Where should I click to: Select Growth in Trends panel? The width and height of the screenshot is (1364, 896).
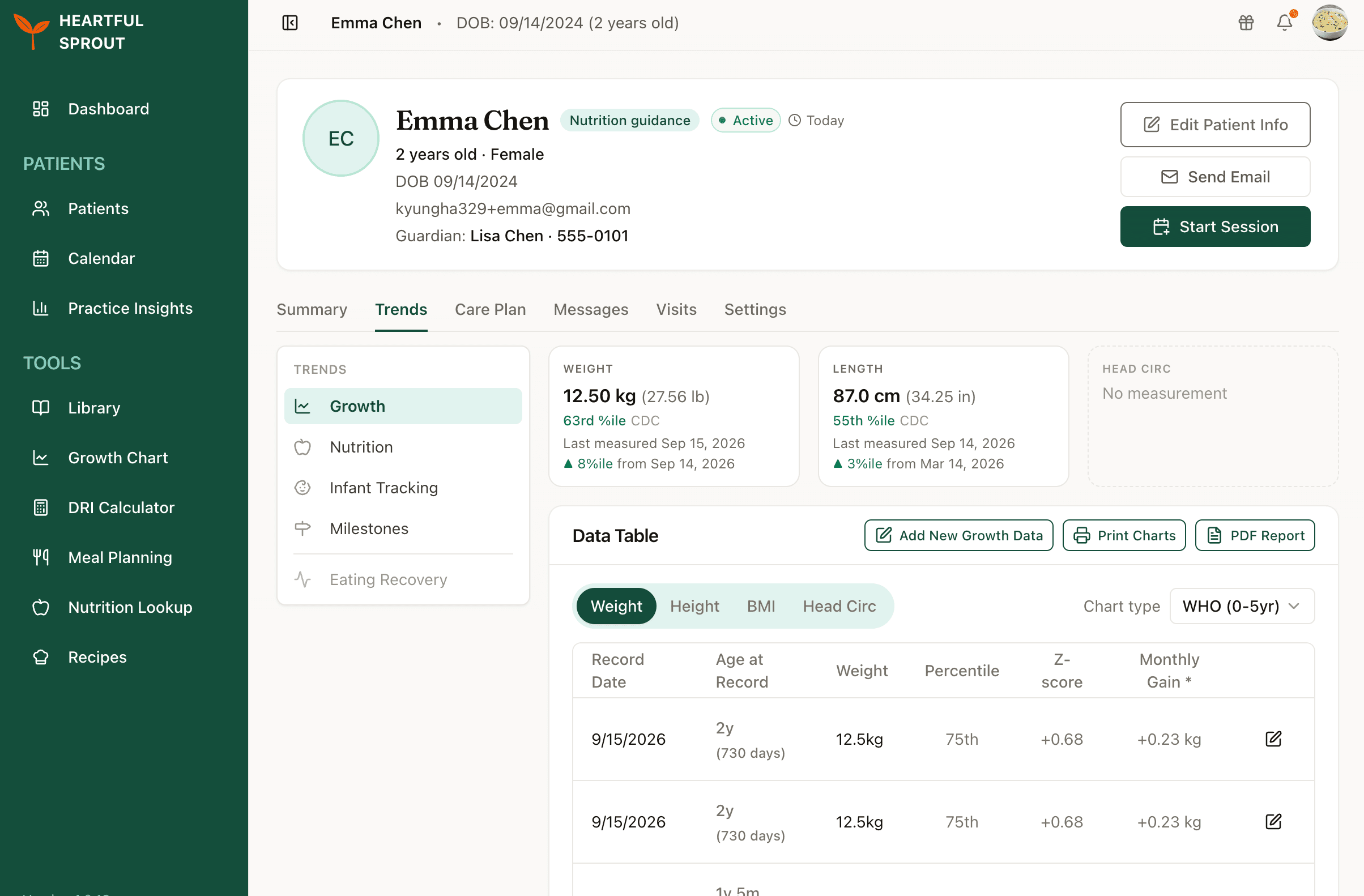(403, 406)
